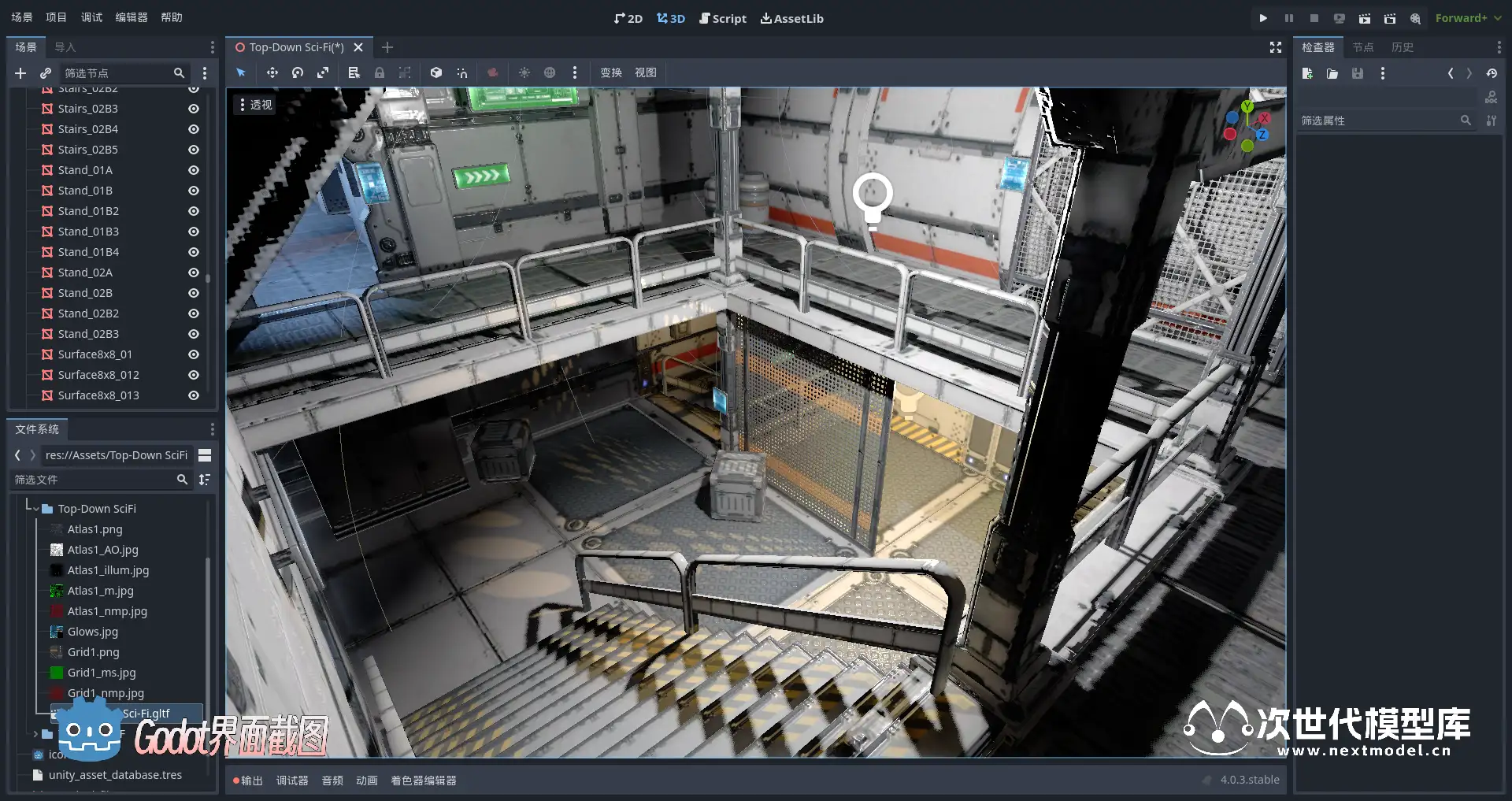Open the Forward+ renderer dropdown
Viewport: 1512px width, 801px height.
(x=1468, y=18)
